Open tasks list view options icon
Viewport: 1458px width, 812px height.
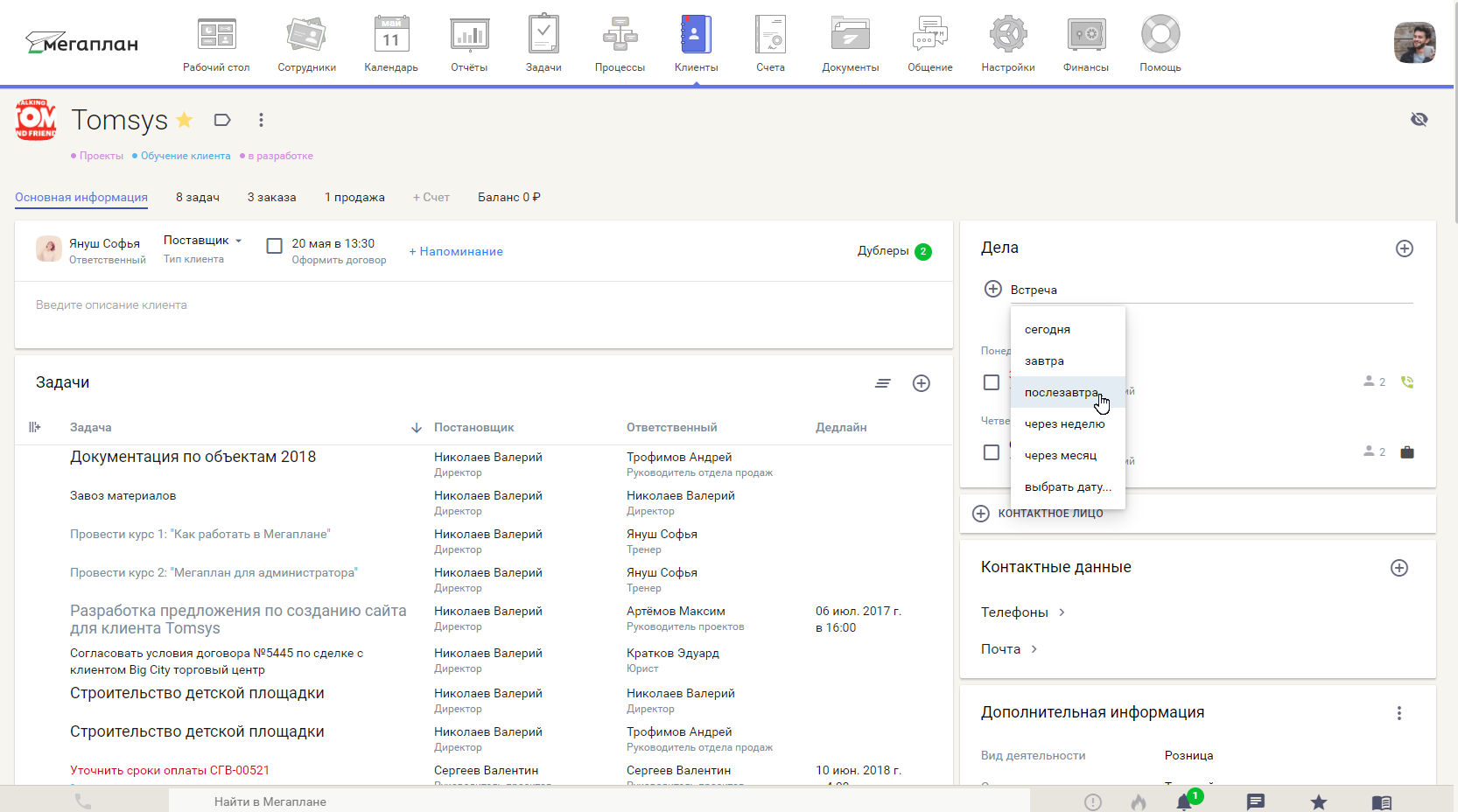point(883,383)
